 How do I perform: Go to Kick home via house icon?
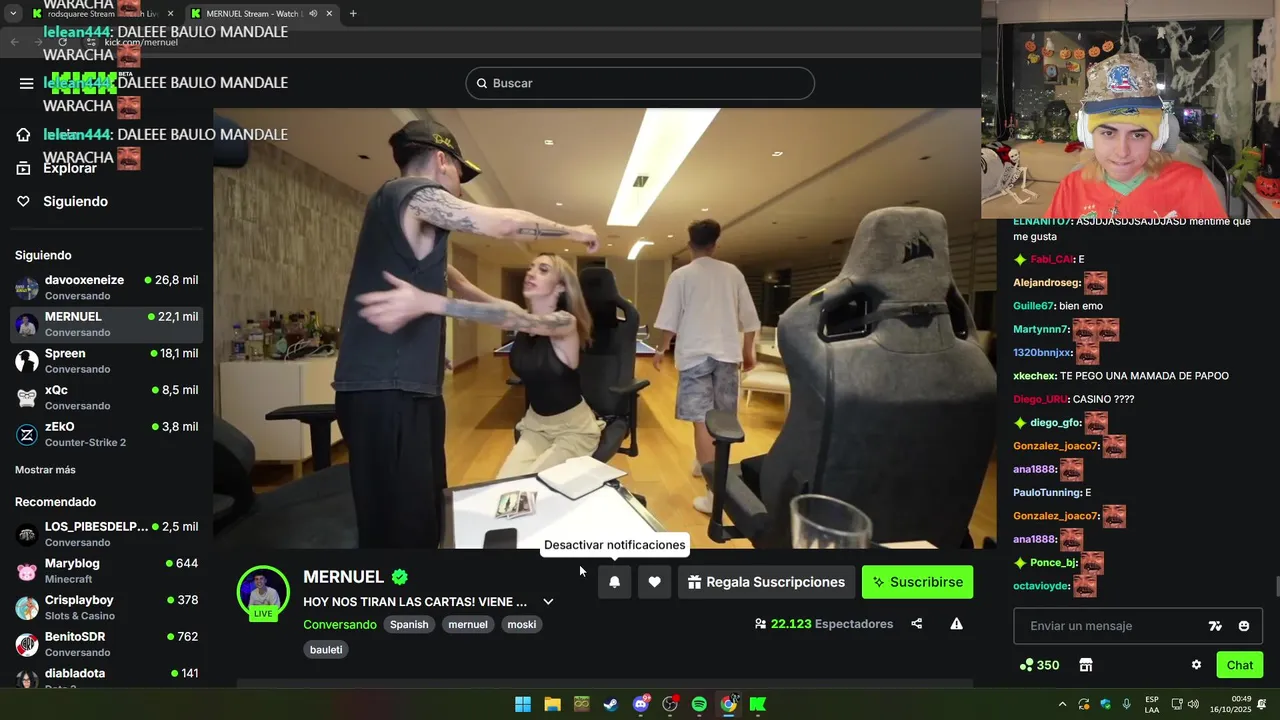(x=24, y=135)
